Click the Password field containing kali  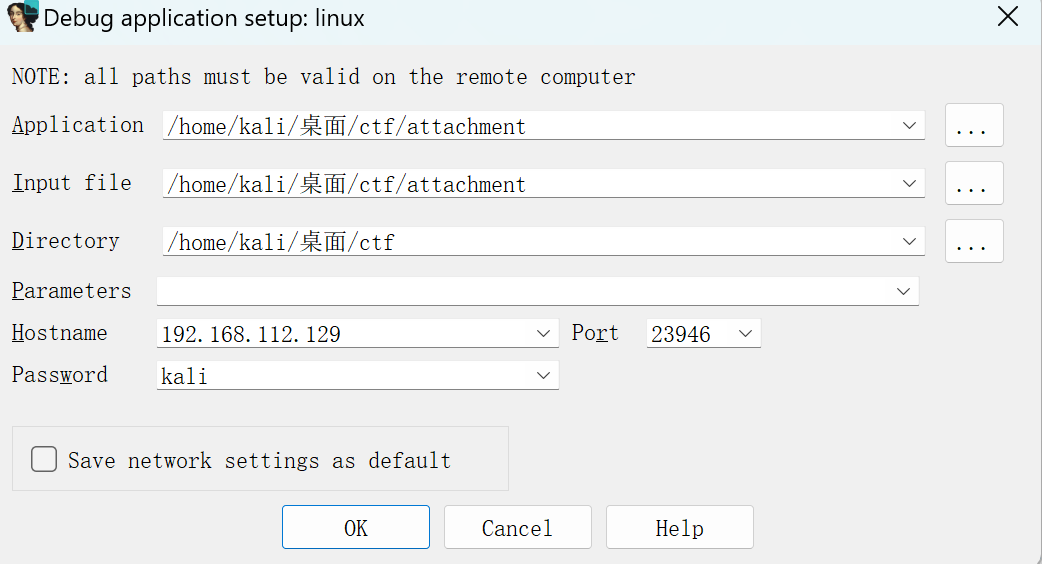coord(340,376)
